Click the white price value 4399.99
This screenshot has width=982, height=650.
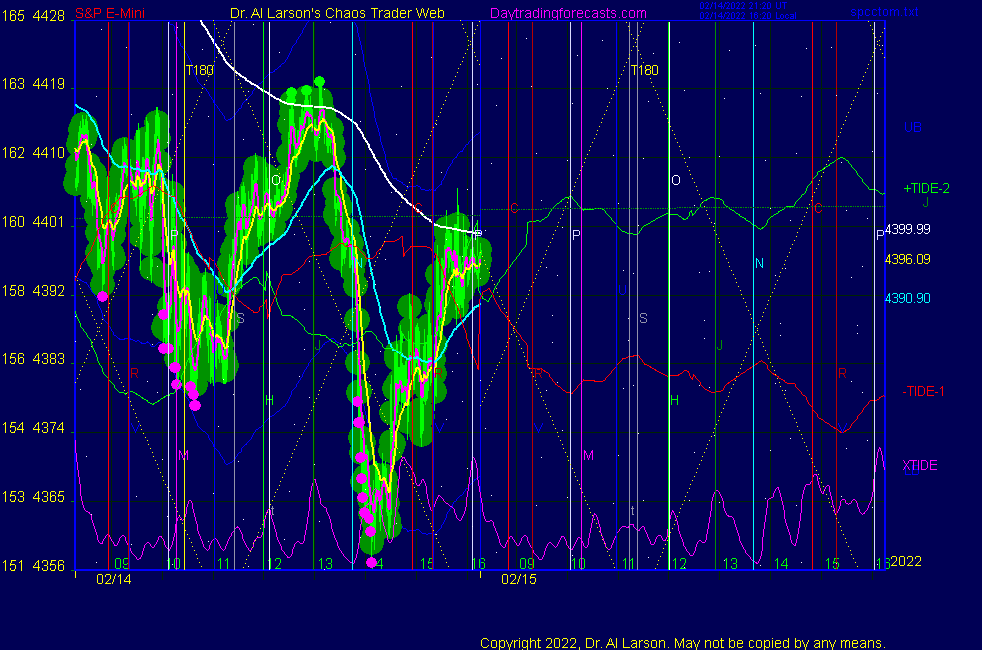pyautogui.click(x=907, y=229)
